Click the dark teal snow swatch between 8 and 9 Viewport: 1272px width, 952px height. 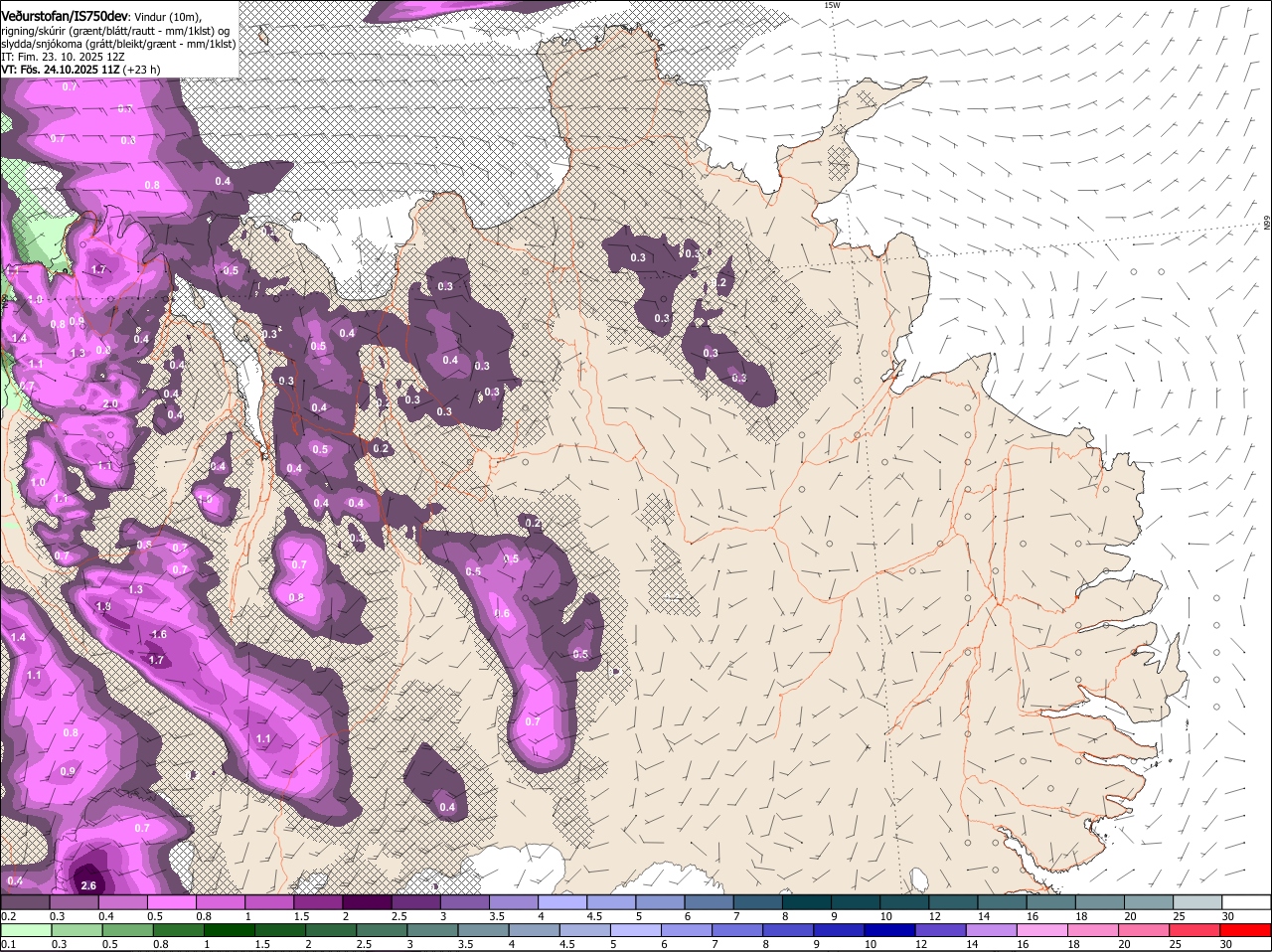[x=807, y=901]
